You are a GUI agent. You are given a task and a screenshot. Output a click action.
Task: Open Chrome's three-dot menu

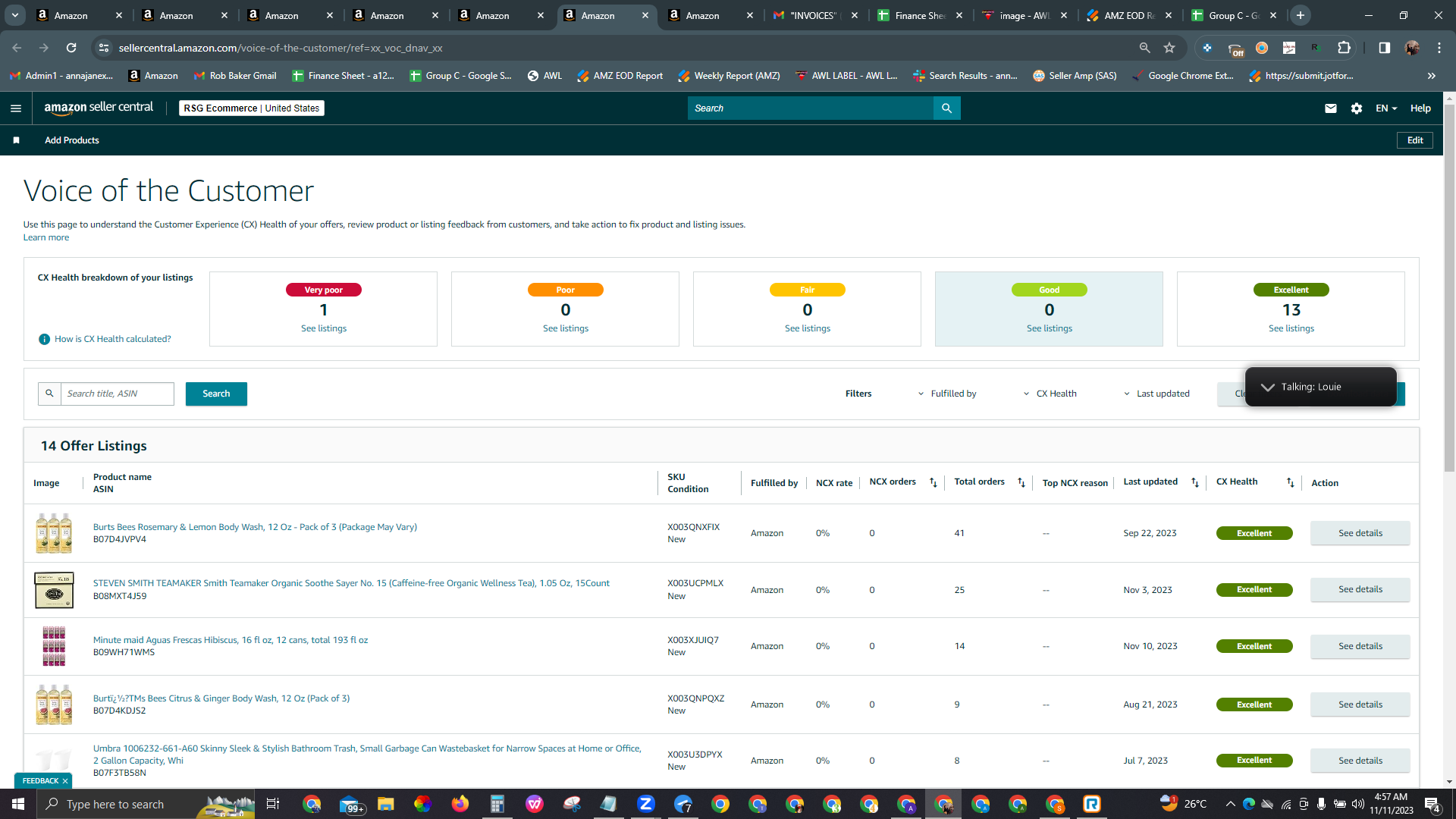click(1439, 48)
